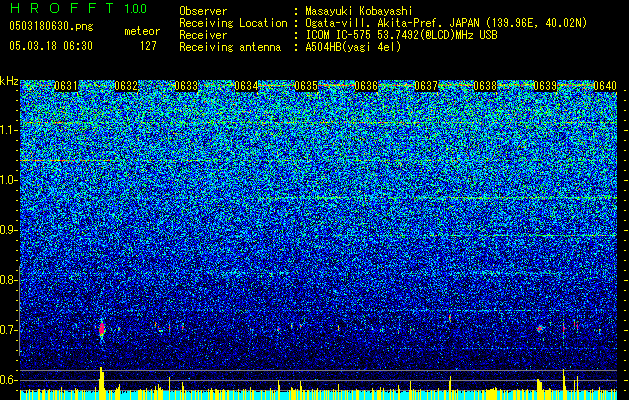The width and height of the screenshot is (629, 400).
Task: Click the filename 0503180630.png
Action: pos(51,26)
